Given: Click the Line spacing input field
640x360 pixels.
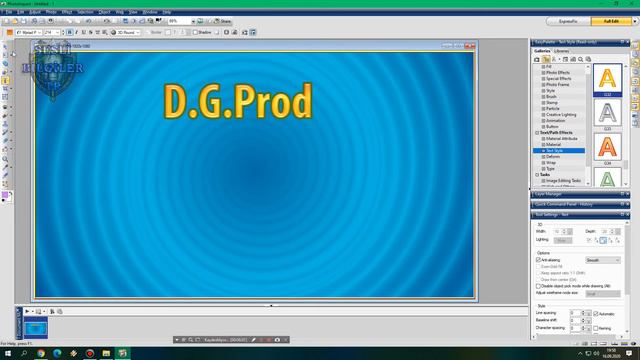Looking at the screenshot, I should click(x=575, y=313).
